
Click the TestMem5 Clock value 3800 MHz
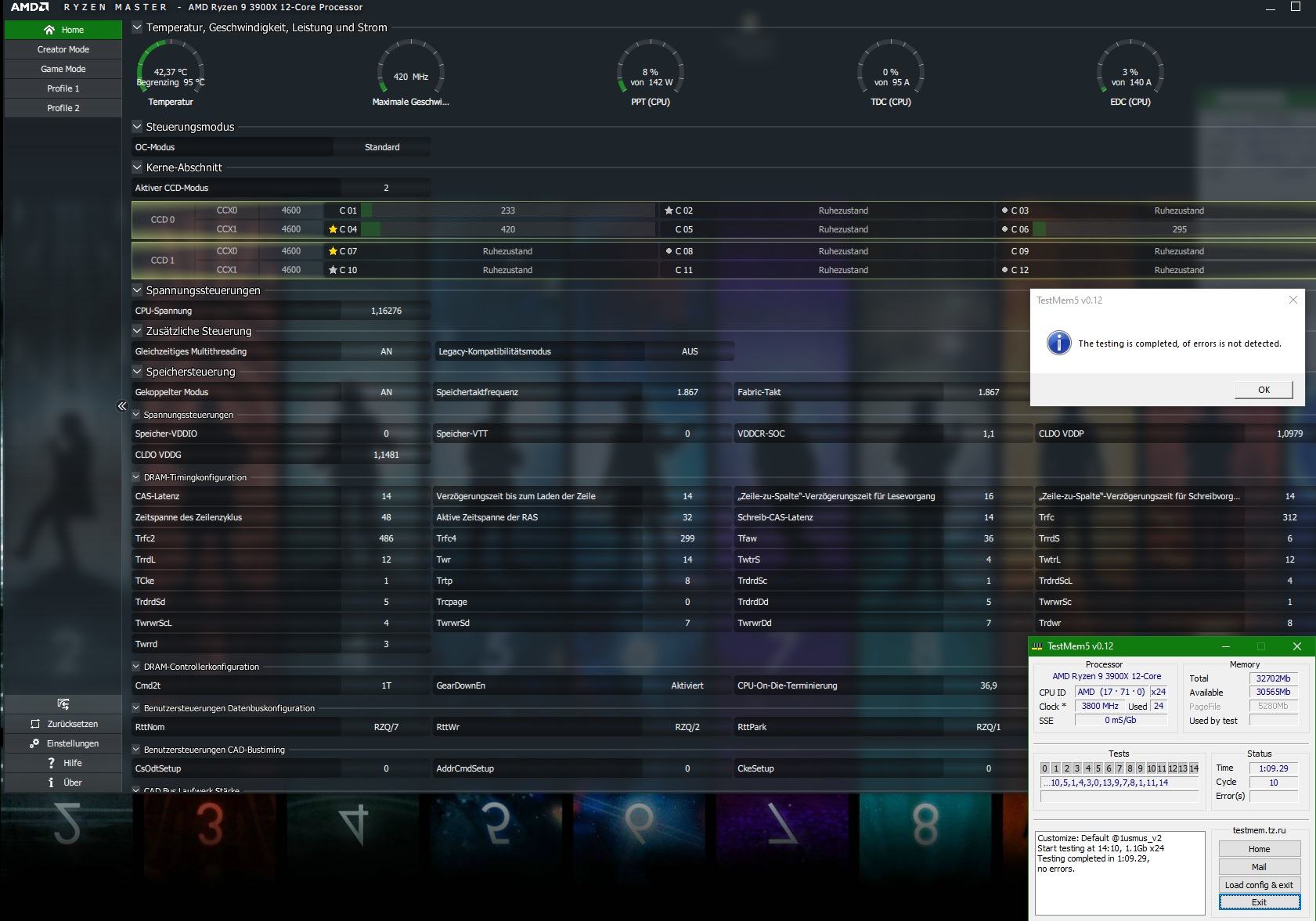click(1100, 706)
